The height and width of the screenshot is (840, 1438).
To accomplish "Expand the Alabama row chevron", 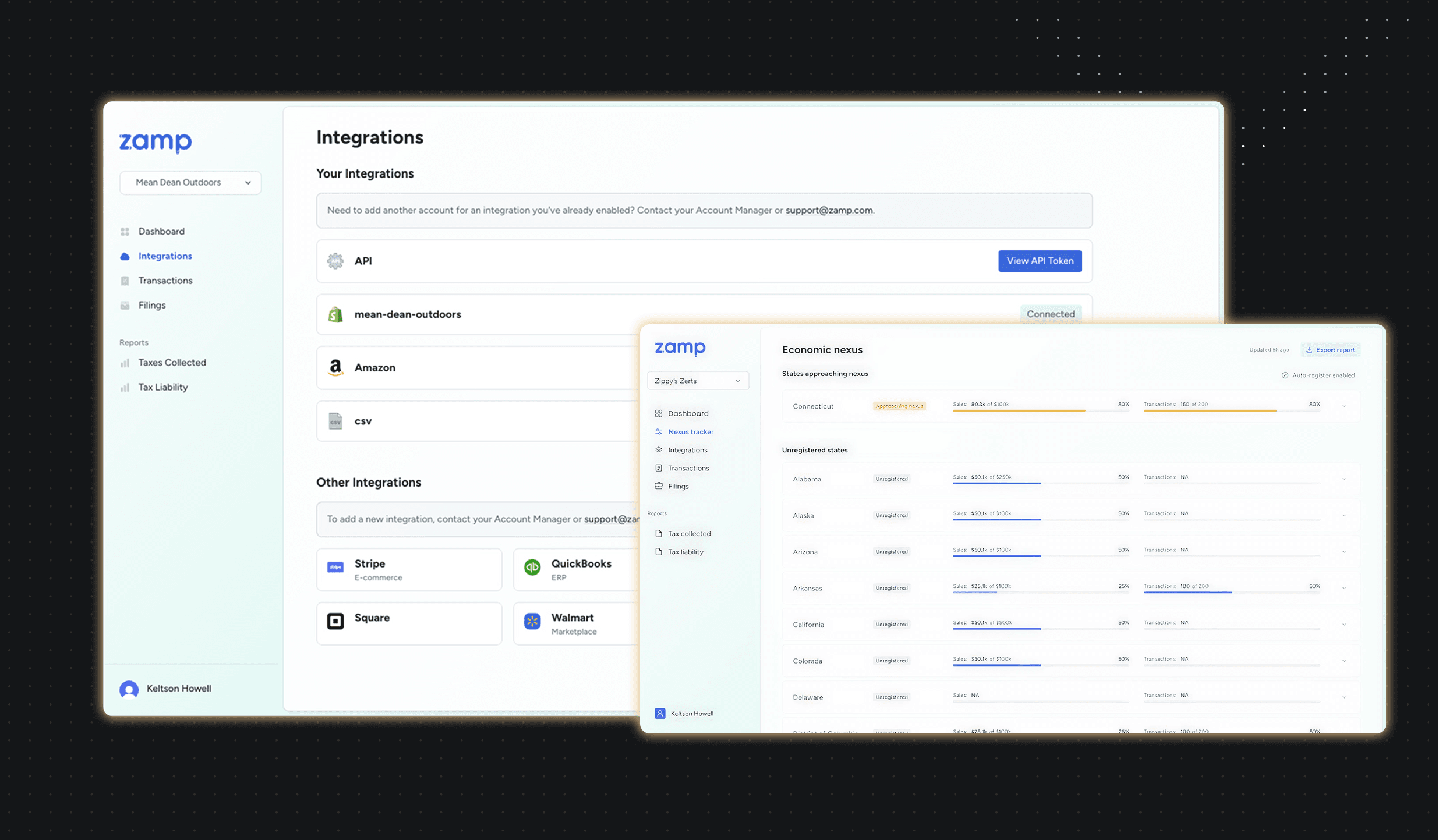I will click(1344, 479).
